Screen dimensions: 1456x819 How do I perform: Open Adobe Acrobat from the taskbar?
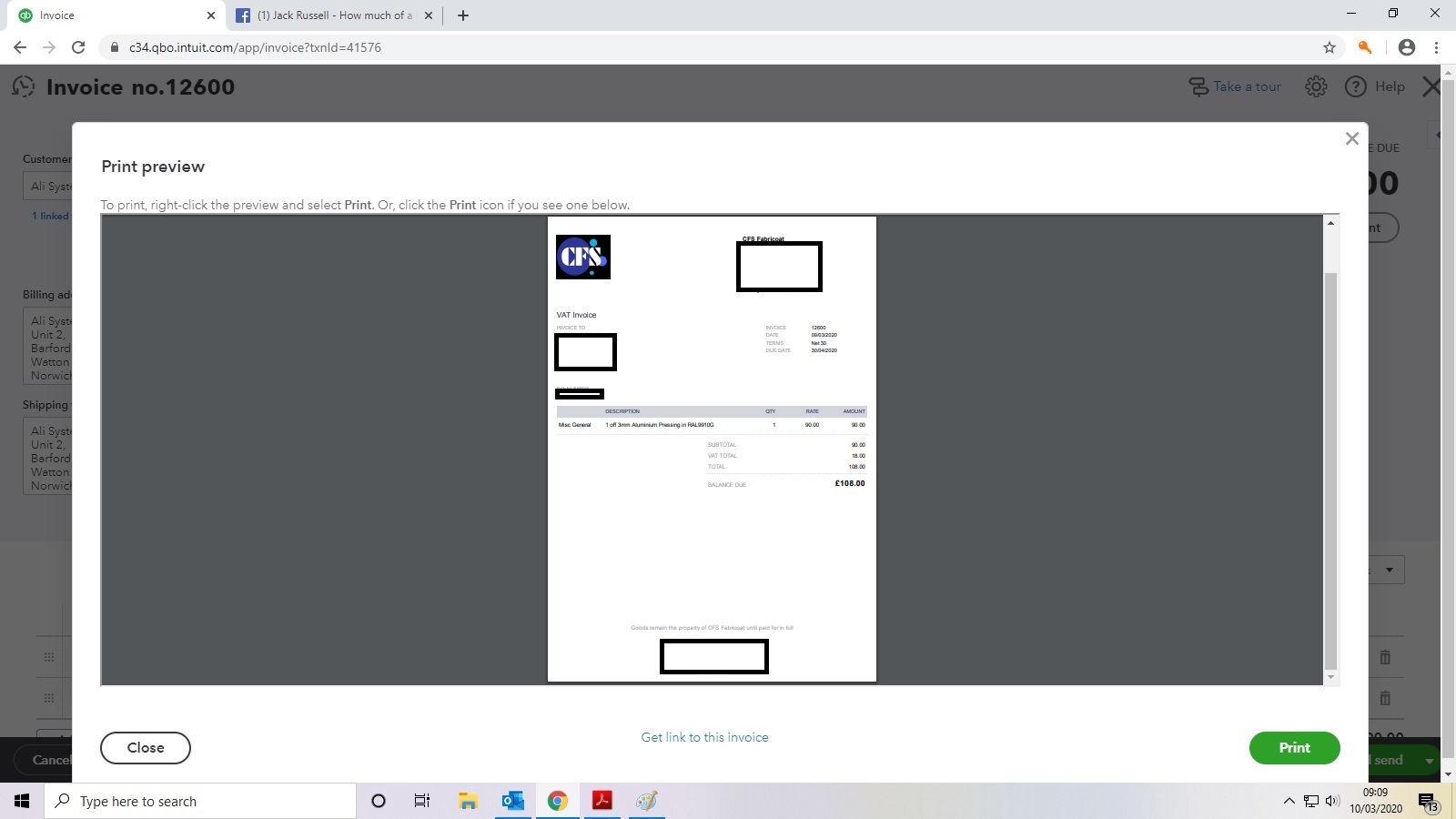coord(602,801)
